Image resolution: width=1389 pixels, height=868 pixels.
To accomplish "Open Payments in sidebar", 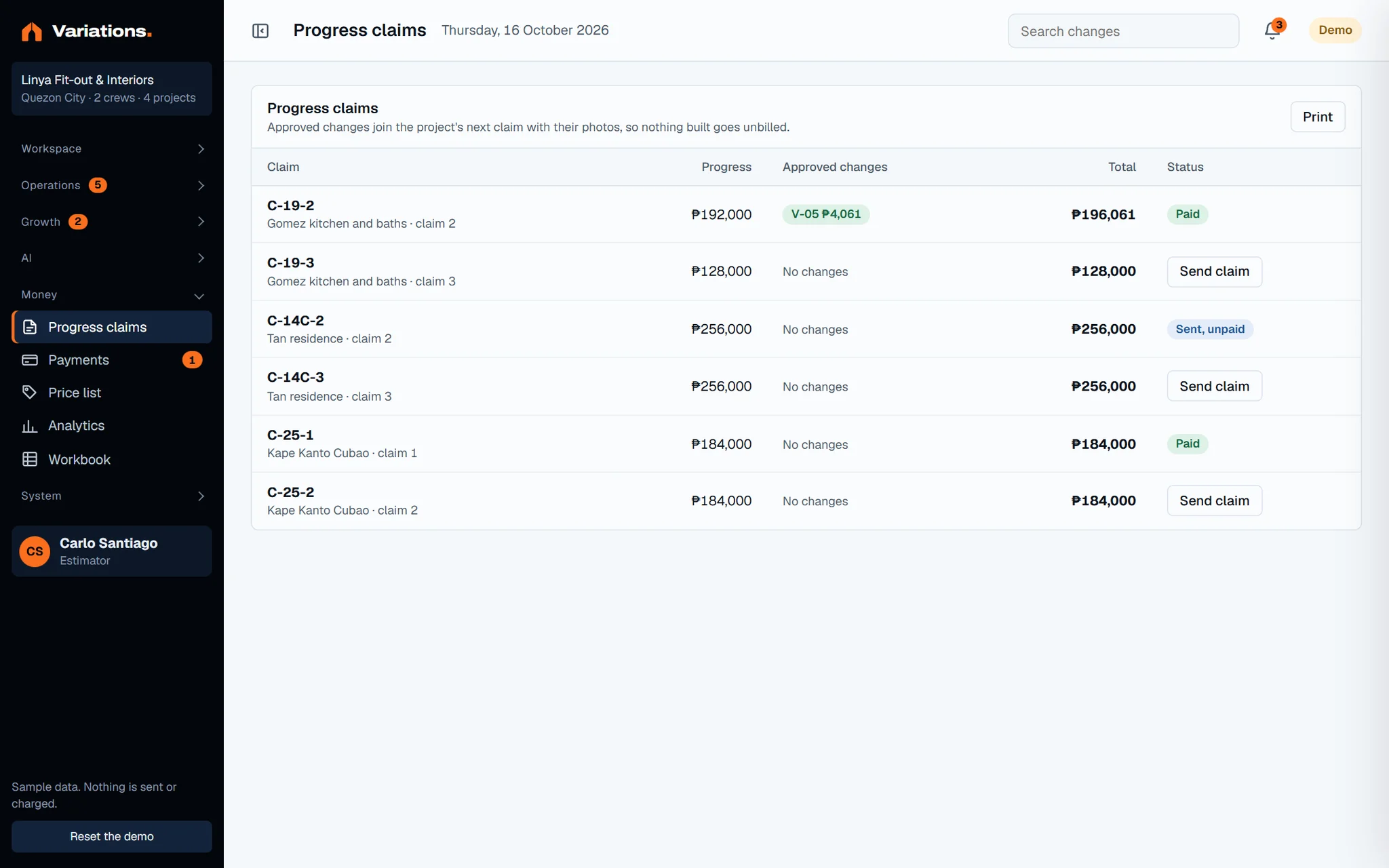I will [x=112, y=360].
